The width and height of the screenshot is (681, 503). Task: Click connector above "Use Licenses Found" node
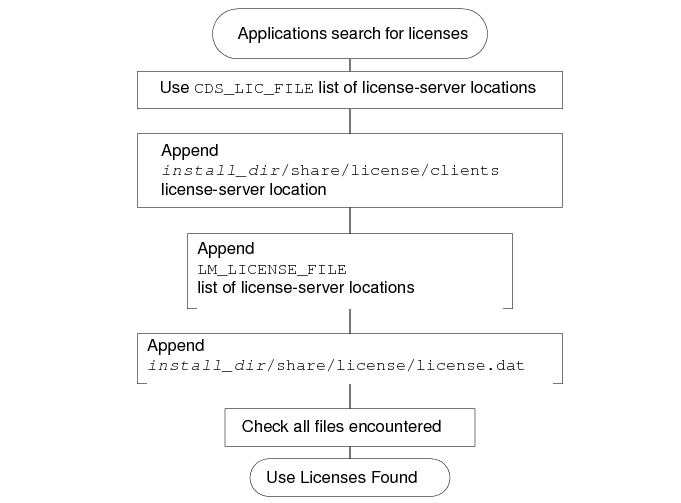click(349, 452)
